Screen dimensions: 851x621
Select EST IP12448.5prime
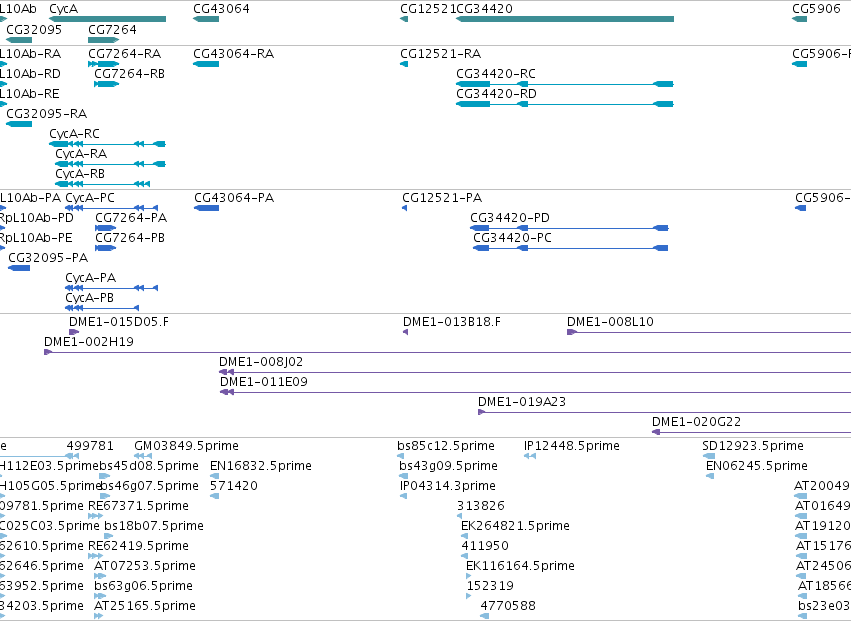coord(572,447)
